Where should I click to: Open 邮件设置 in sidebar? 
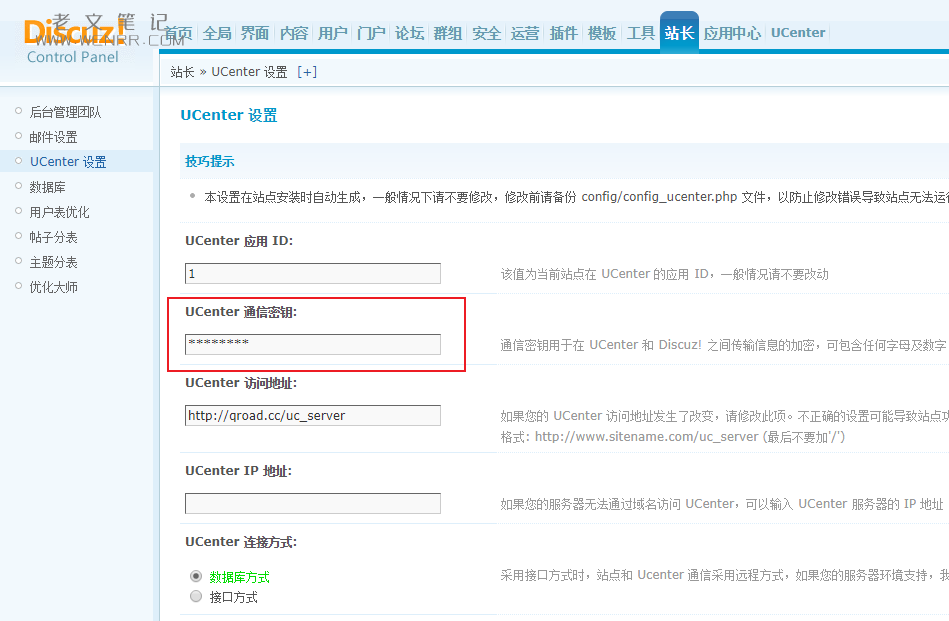pos(53,137)
